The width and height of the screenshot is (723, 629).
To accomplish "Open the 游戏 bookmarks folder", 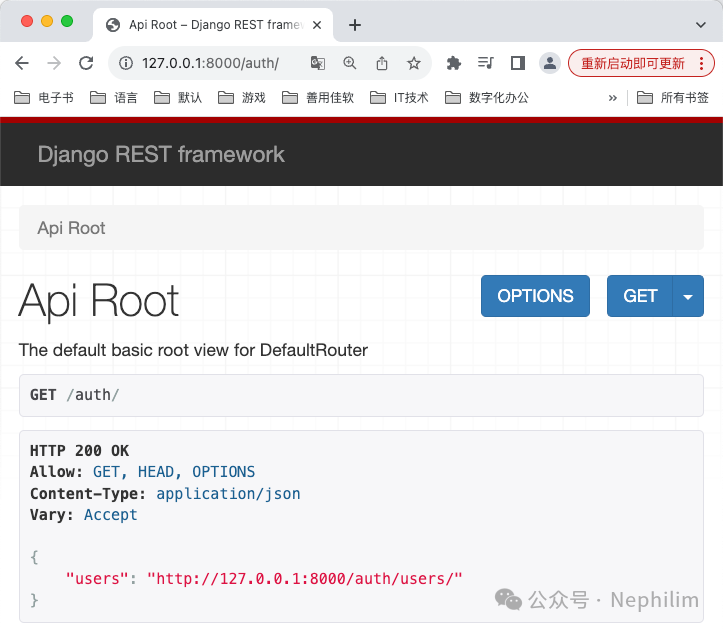I will point(242,97).
